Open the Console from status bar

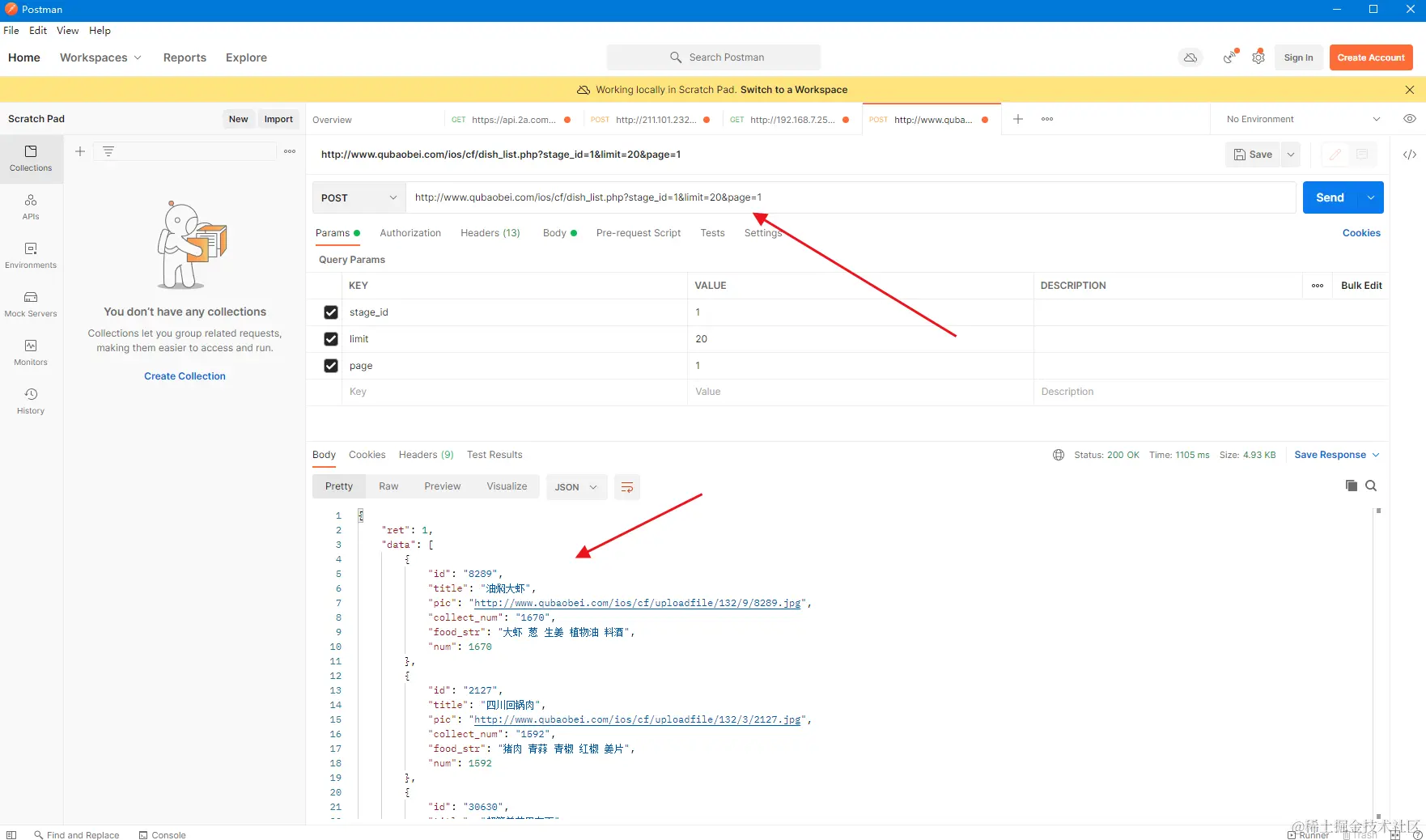(162, 835)
